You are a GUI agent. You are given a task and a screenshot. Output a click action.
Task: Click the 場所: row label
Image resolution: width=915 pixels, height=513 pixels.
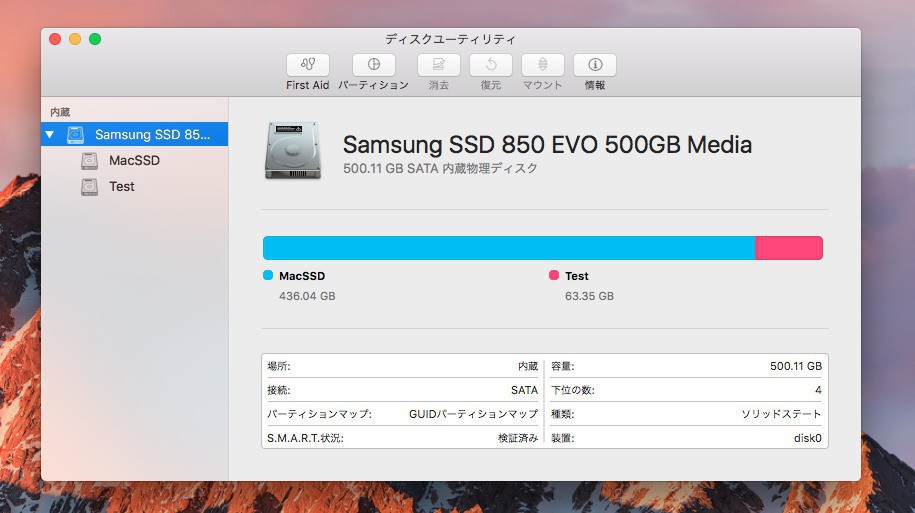pyautogui.click(x=278, y=366)
